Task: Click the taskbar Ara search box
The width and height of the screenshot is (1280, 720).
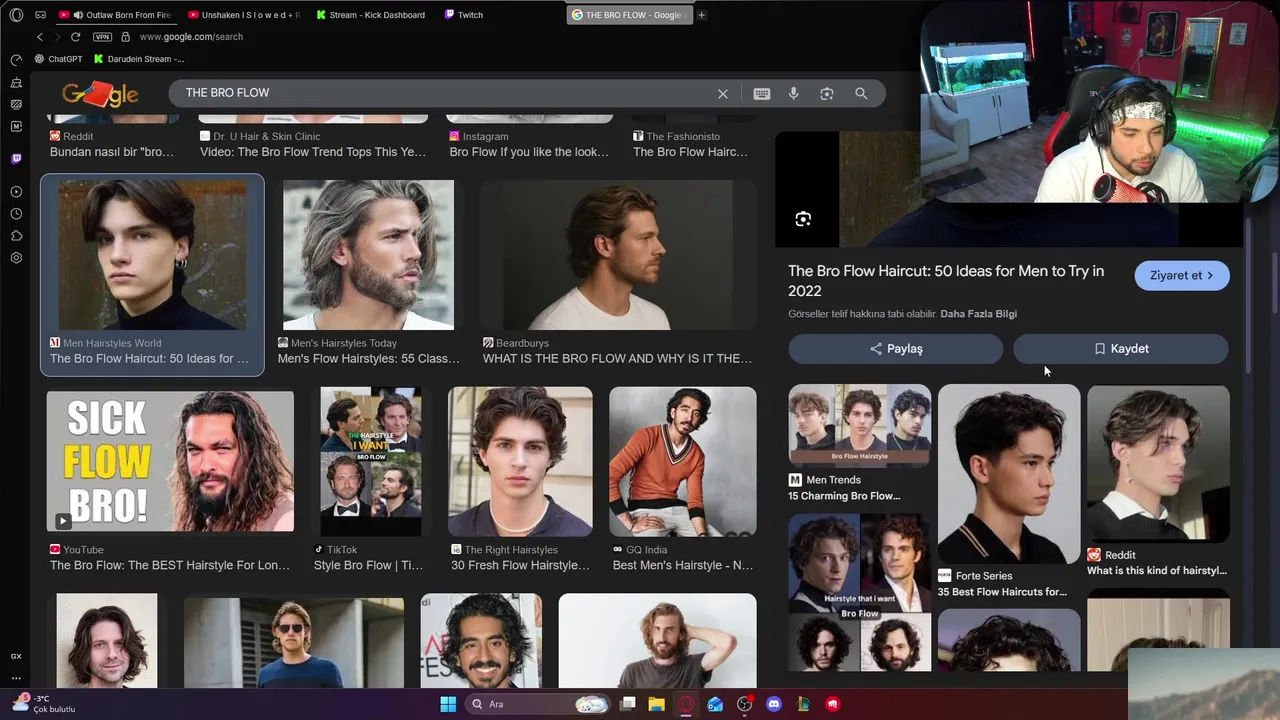Action: [x=539, y=704]
